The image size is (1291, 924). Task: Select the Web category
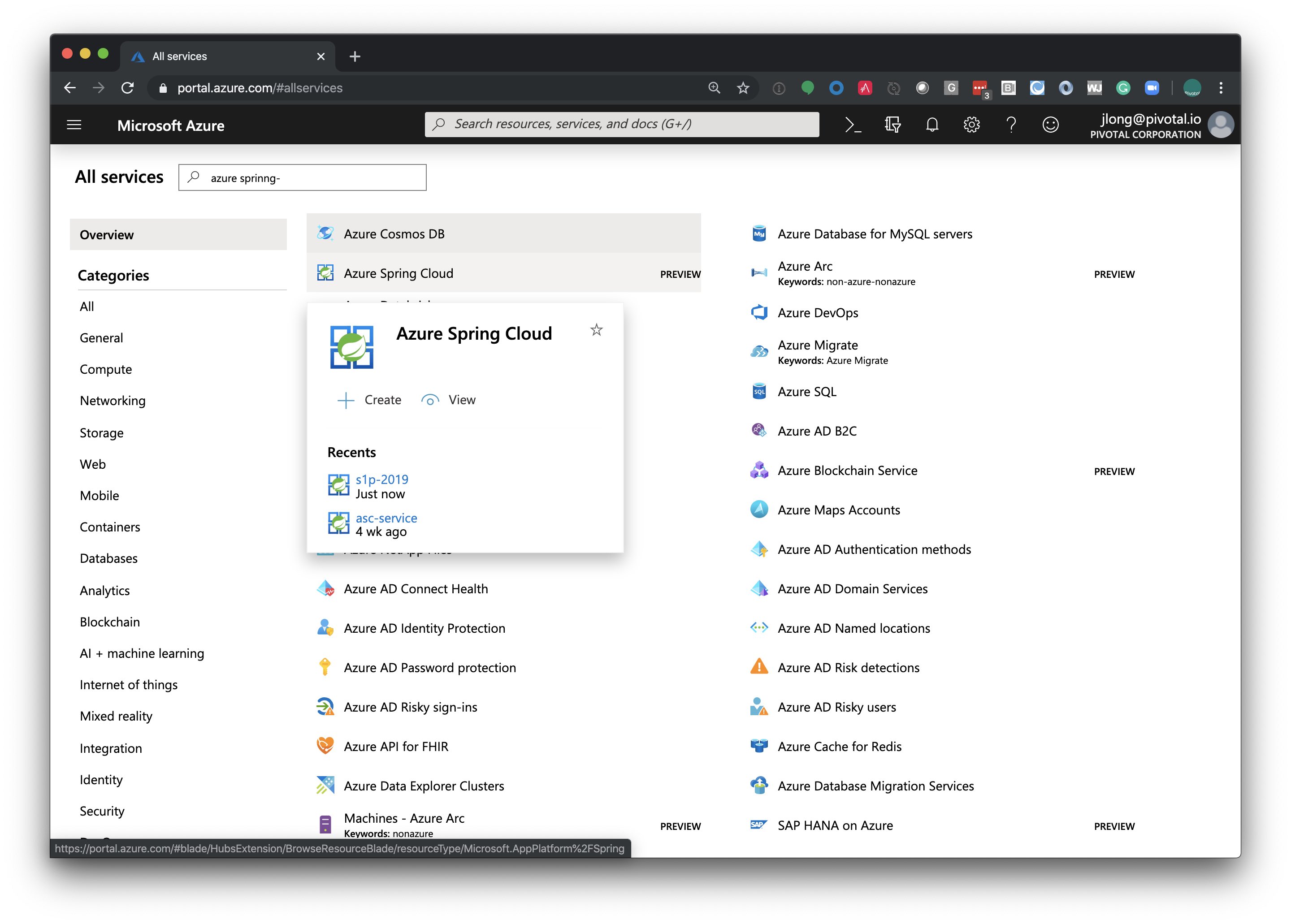tap(93, 464)
